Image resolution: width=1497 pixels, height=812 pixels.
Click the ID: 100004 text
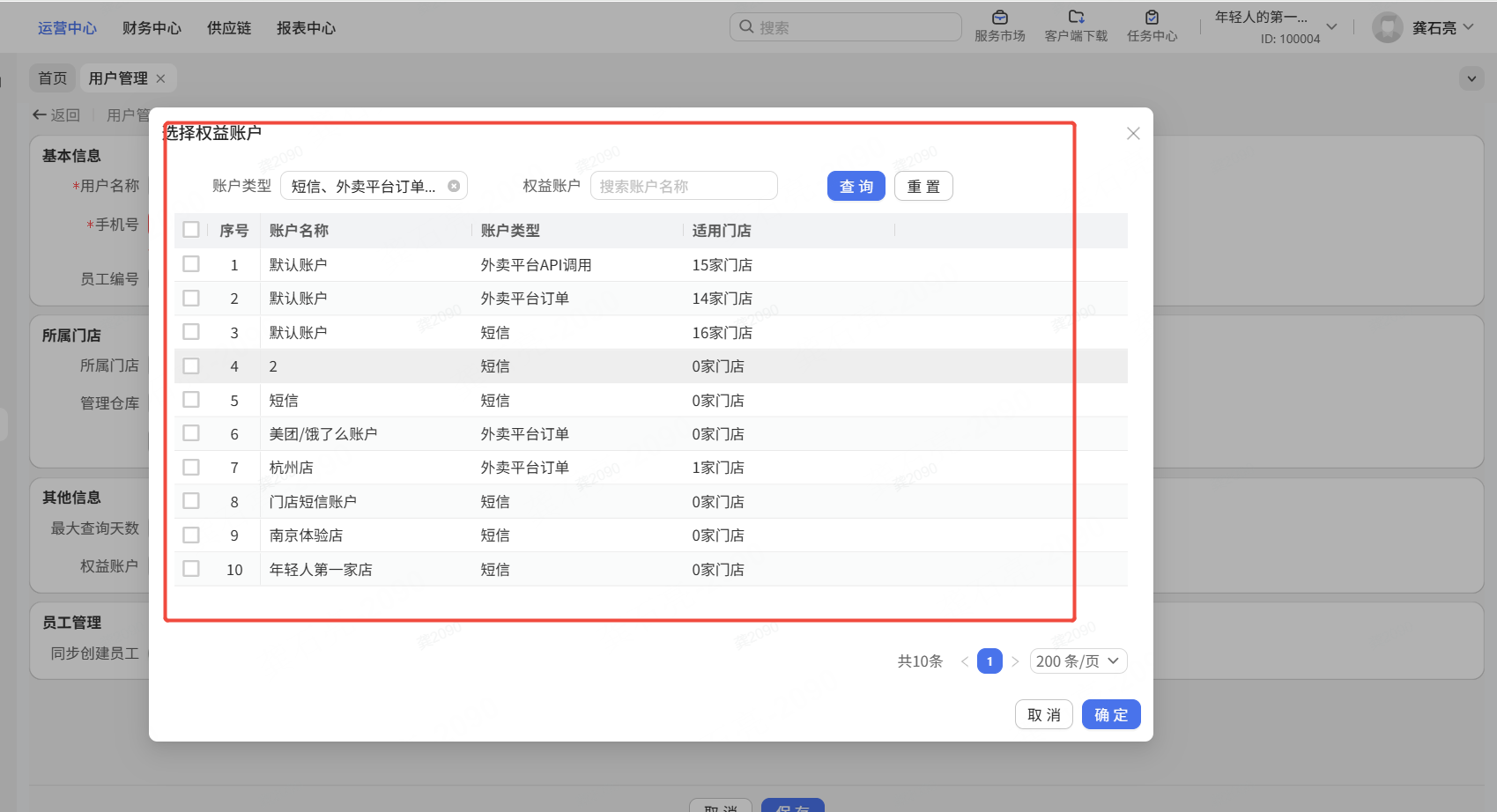[x=1290, y=39]
